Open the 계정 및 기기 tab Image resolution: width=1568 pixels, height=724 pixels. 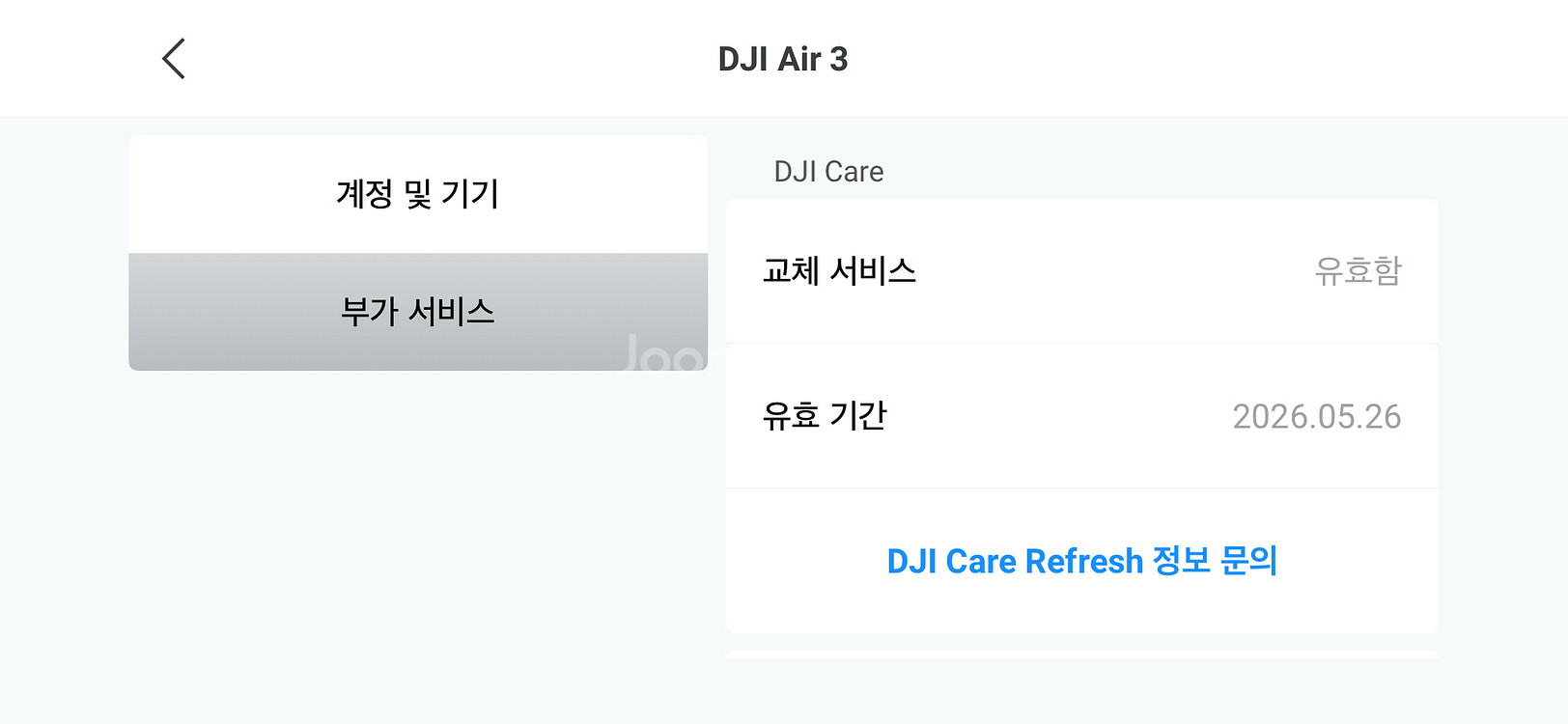[417, 194]
